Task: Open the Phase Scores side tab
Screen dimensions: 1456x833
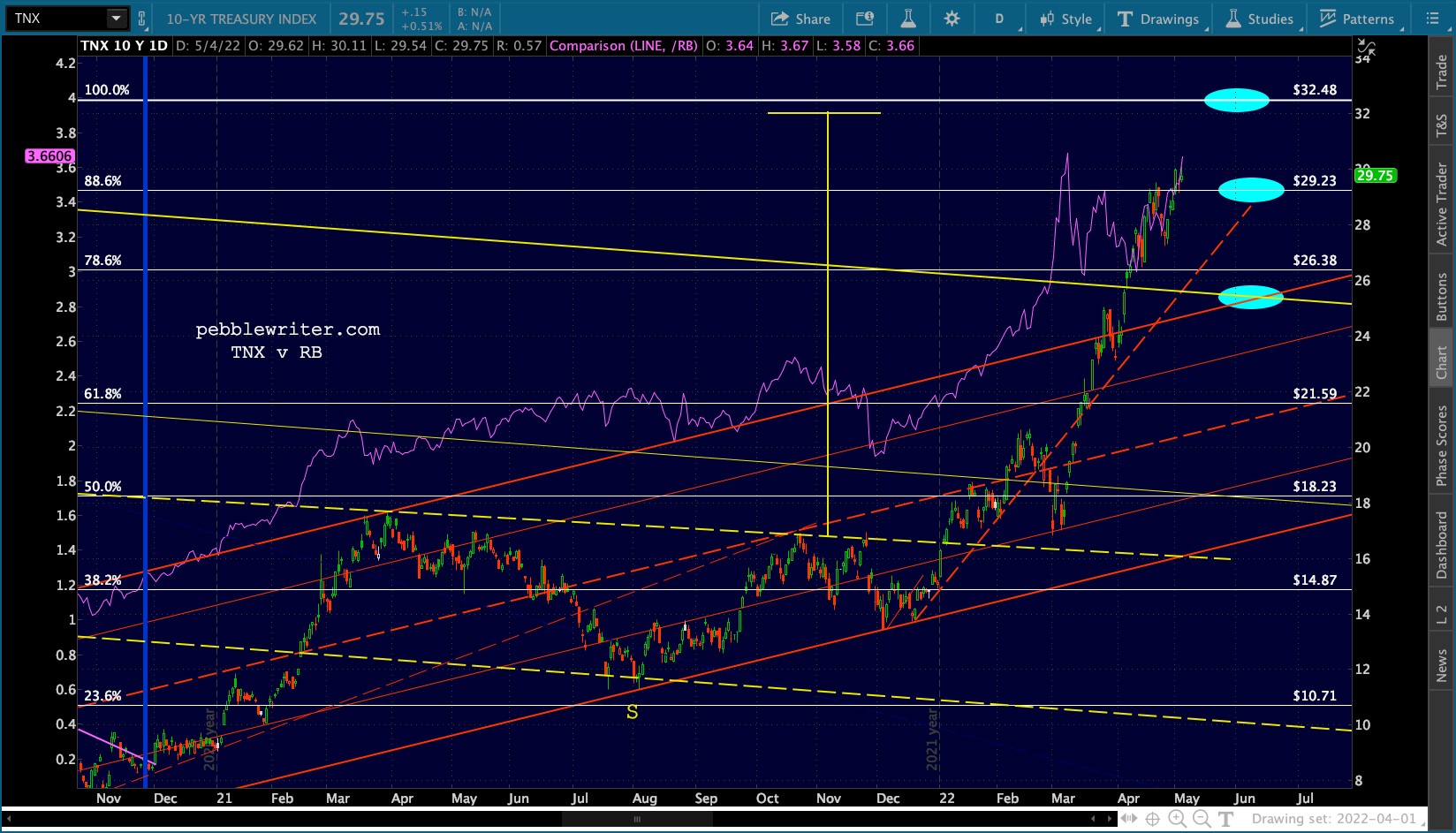Action: point(1442,445)
